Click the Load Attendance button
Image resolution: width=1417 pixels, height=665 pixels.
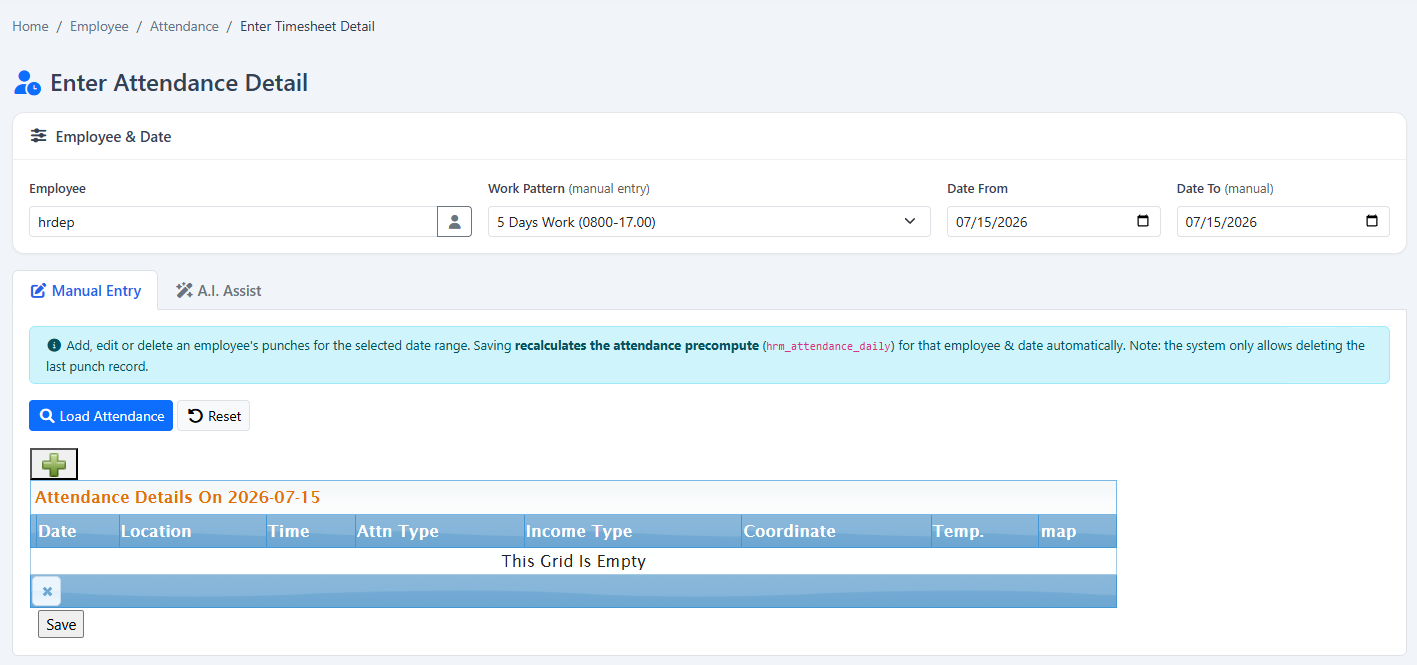(101, 416)
